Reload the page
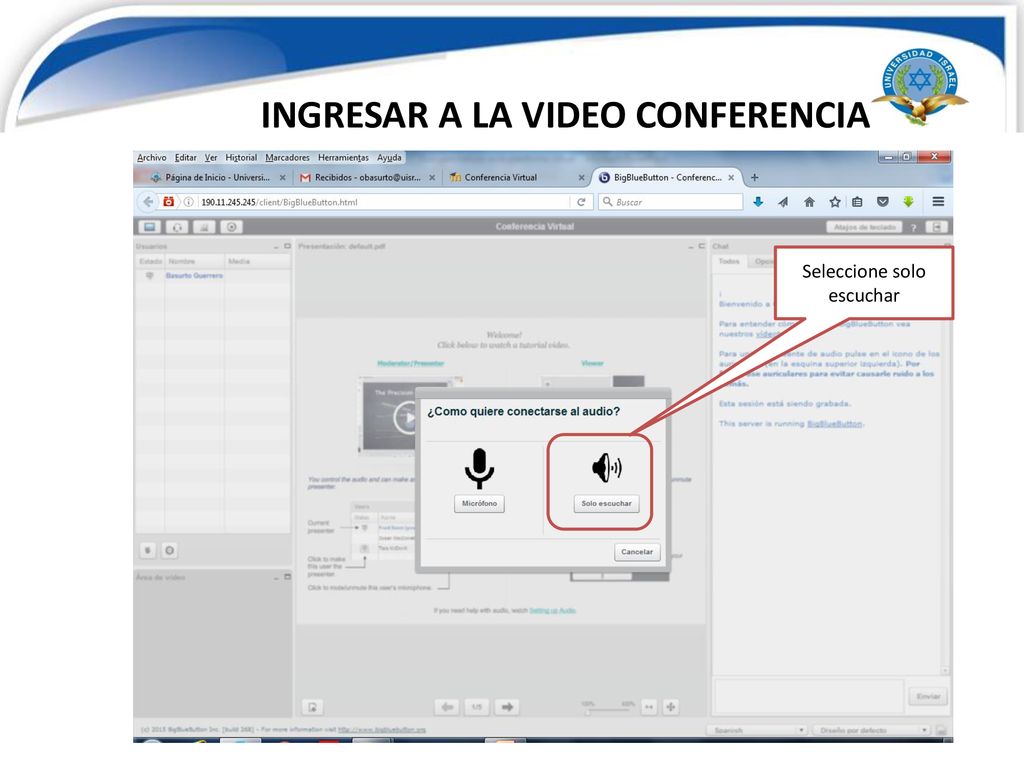The height and width of the screenshot is (768, 1024). (581, 202)
